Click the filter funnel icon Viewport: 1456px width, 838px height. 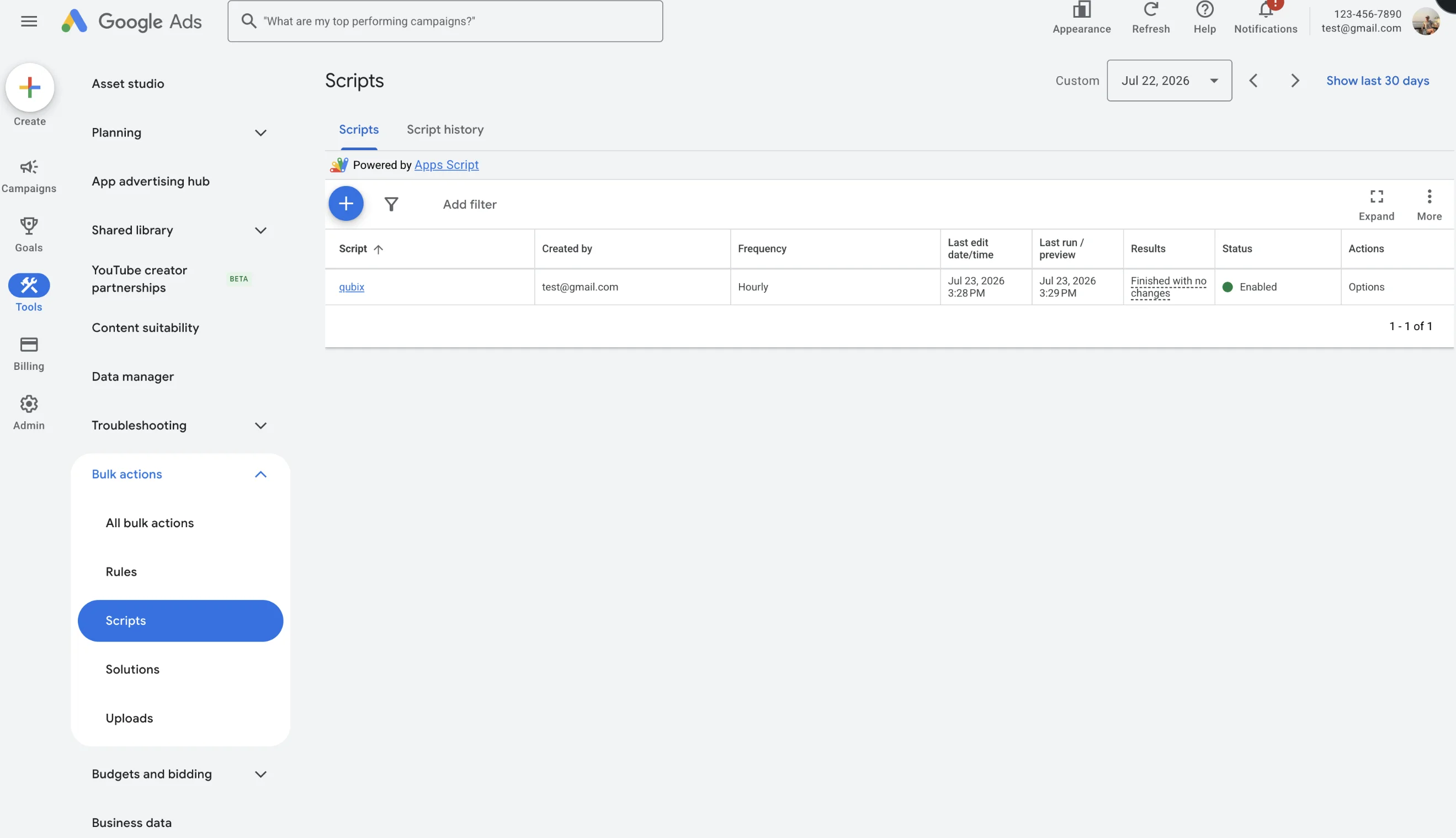[x=391, y=204]
